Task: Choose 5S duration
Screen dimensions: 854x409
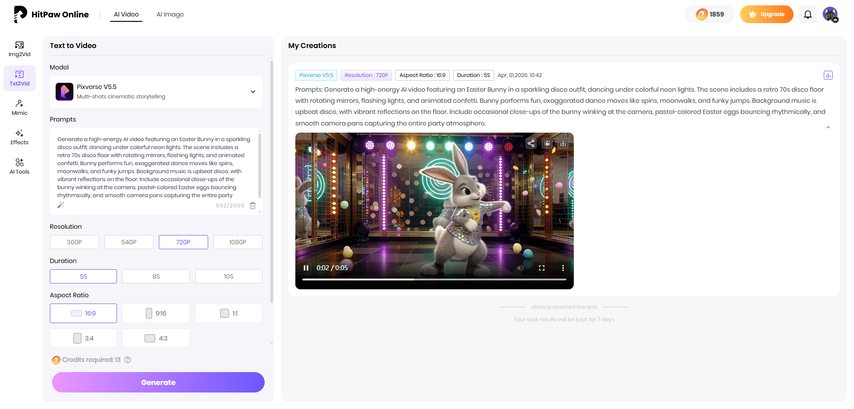Action: (x=83, y=277)
